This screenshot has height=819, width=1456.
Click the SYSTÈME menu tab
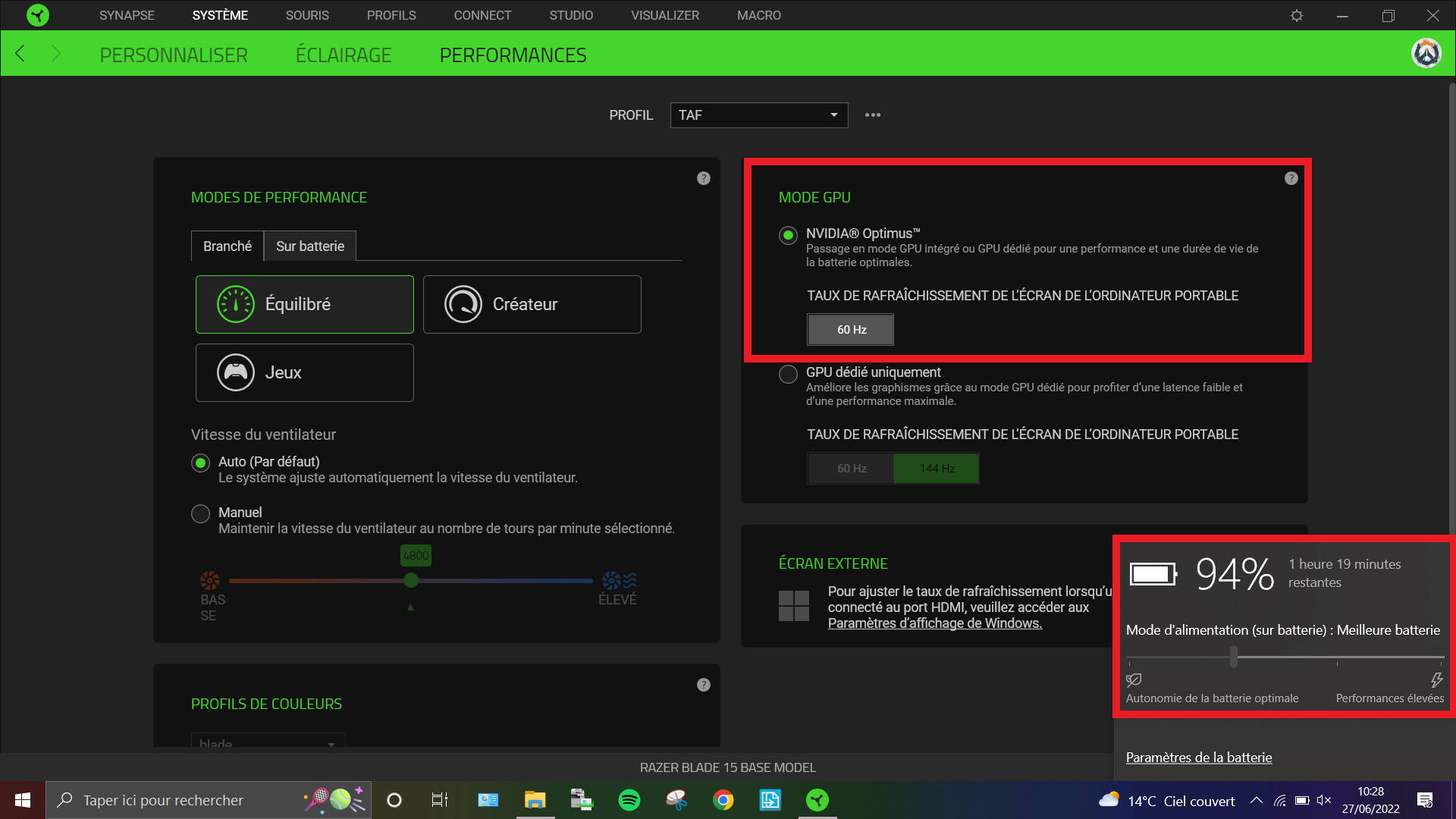220,15
